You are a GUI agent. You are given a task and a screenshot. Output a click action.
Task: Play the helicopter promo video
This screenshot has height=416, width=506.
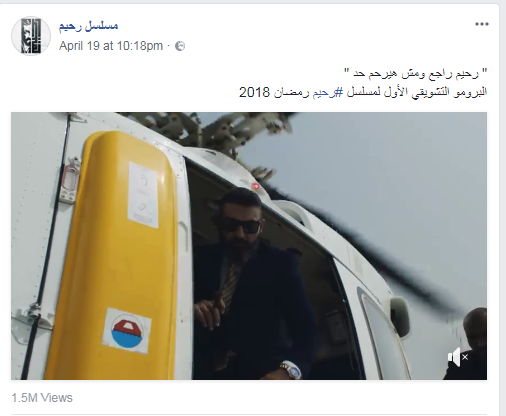coord(249,246)
